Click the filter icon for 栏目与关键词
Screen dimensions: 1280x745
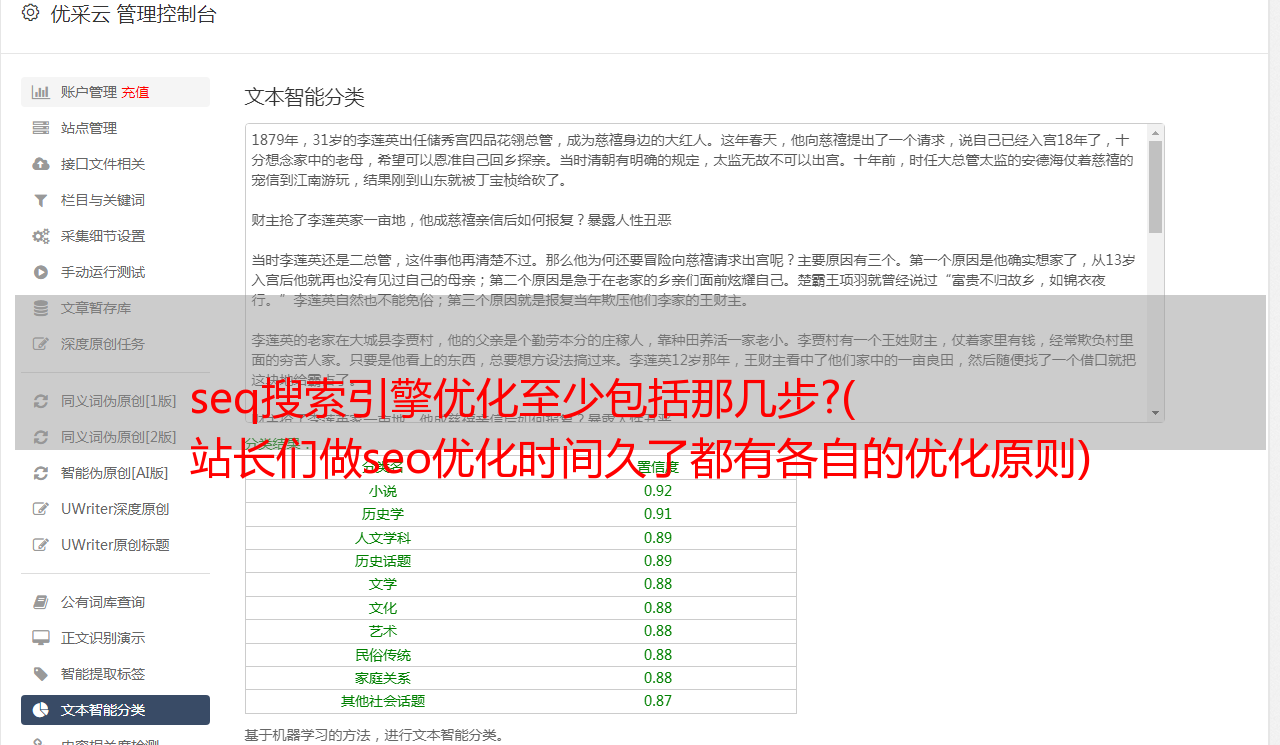coord(41,200)
